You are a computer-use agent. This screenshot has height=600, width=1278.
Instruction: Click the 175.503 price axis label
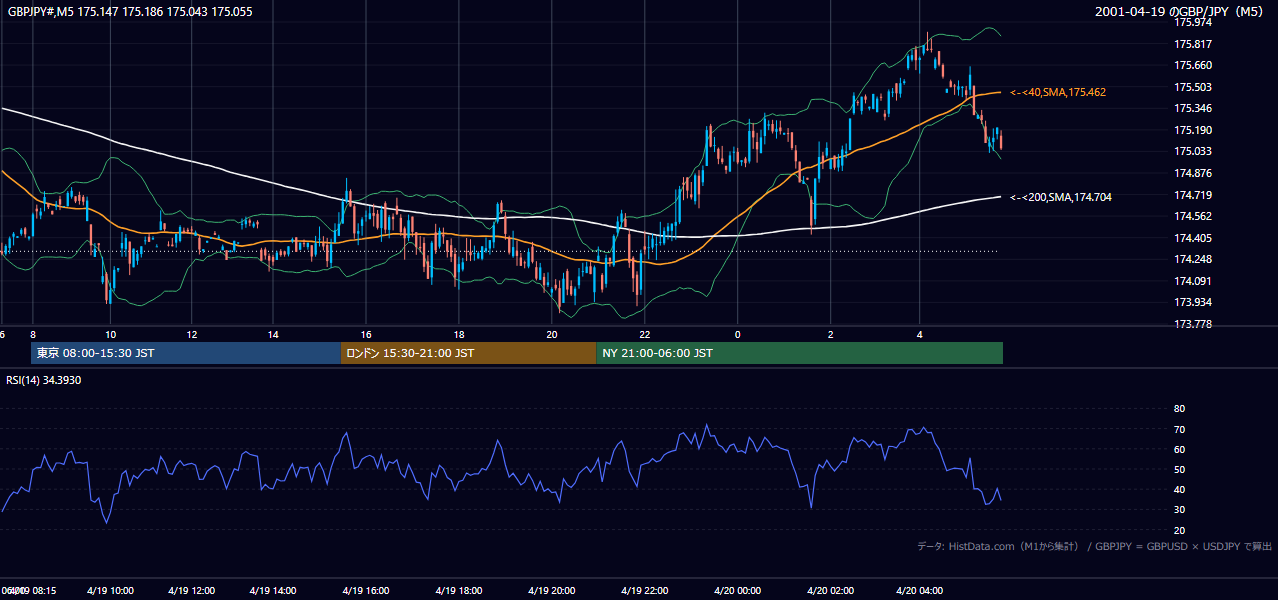(x=1192, y=87)
